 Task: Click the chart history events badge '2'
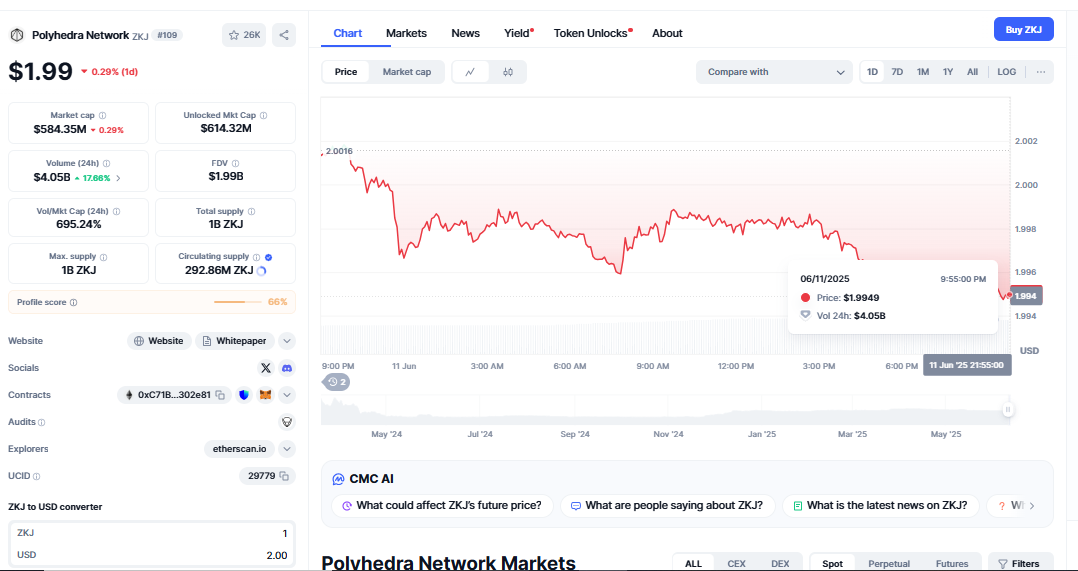pyautogui.click(x=336, y=382)
